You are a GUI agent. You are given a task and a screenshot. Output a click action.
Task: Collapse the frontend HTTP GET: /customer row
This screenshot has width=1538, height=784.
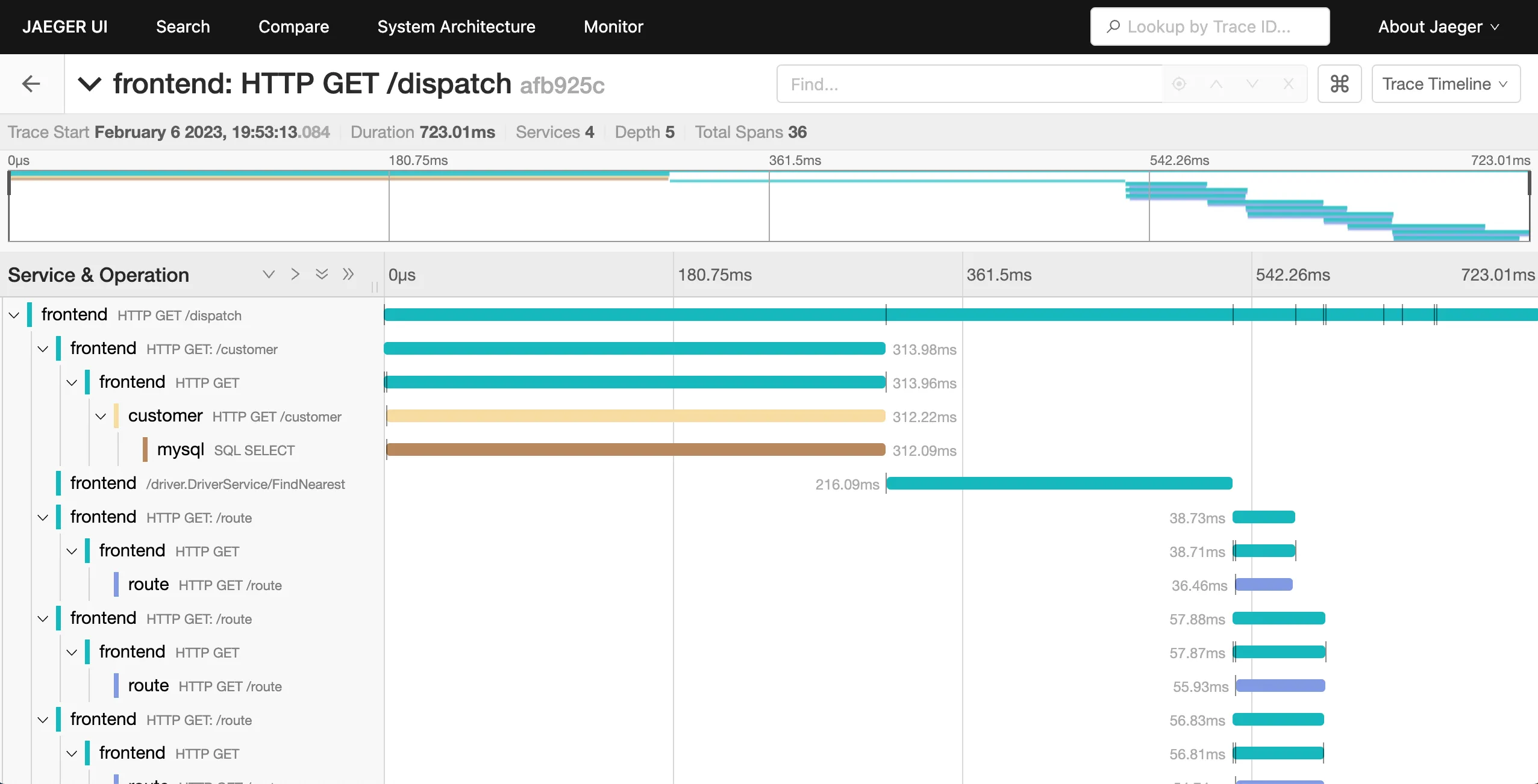(43, 349)
